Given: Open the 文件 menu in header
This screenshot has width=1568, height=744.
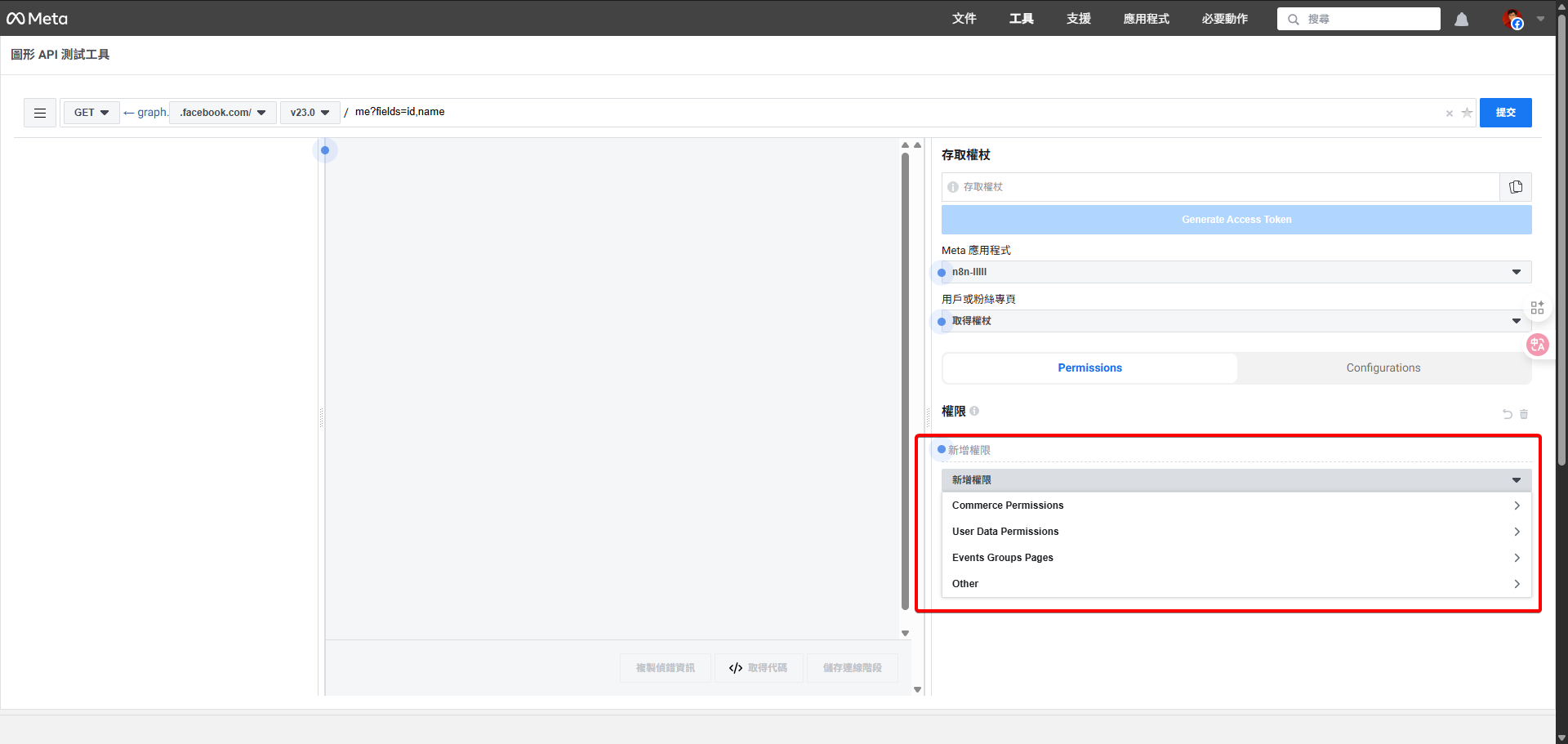Looking at the screenshot, I should pos(964,19).
